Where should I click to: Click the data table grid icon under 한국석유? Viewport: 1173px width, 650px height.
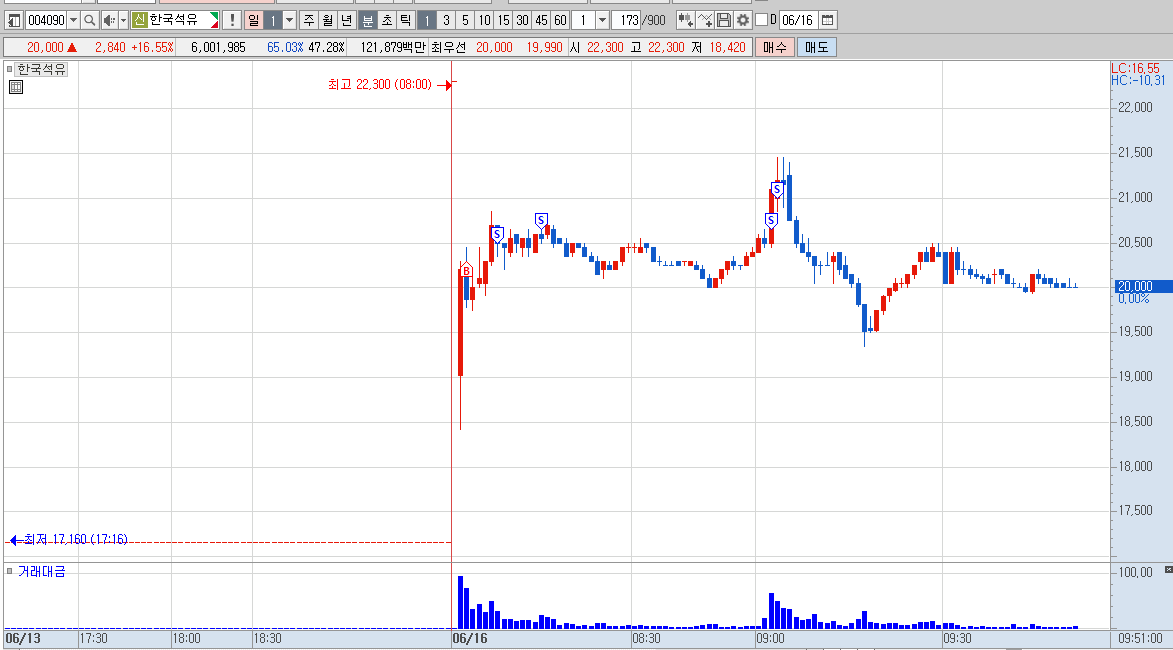click(16, 88)
